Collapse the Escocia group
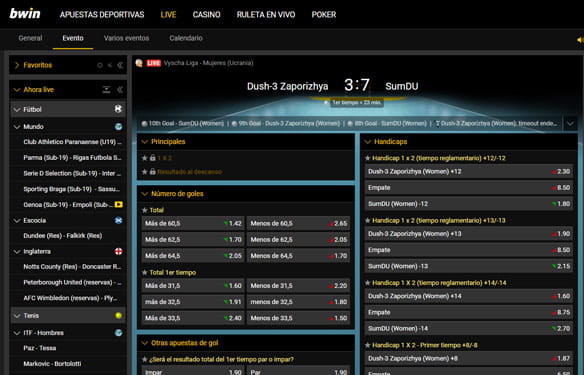The height and width of the screenshot is (375, 584). pos(16,220)
